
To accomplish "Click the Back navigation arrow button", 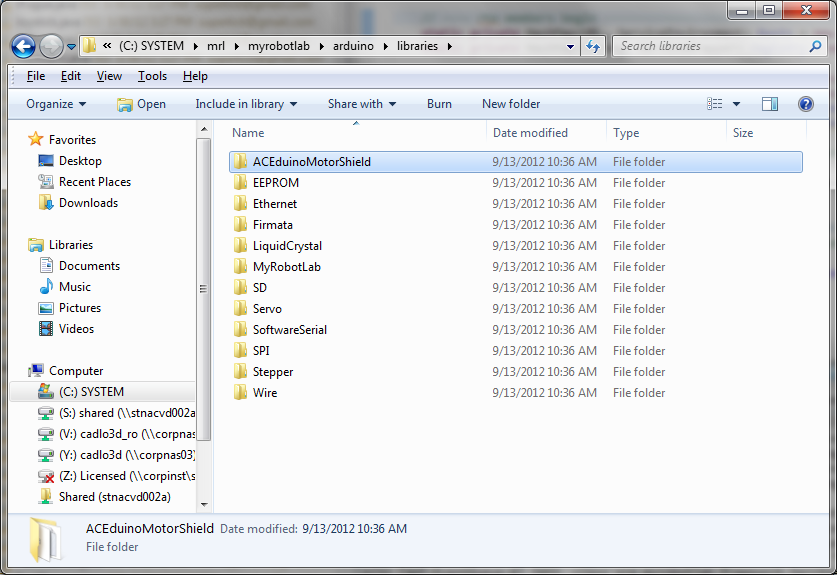I will coord(24,46).
